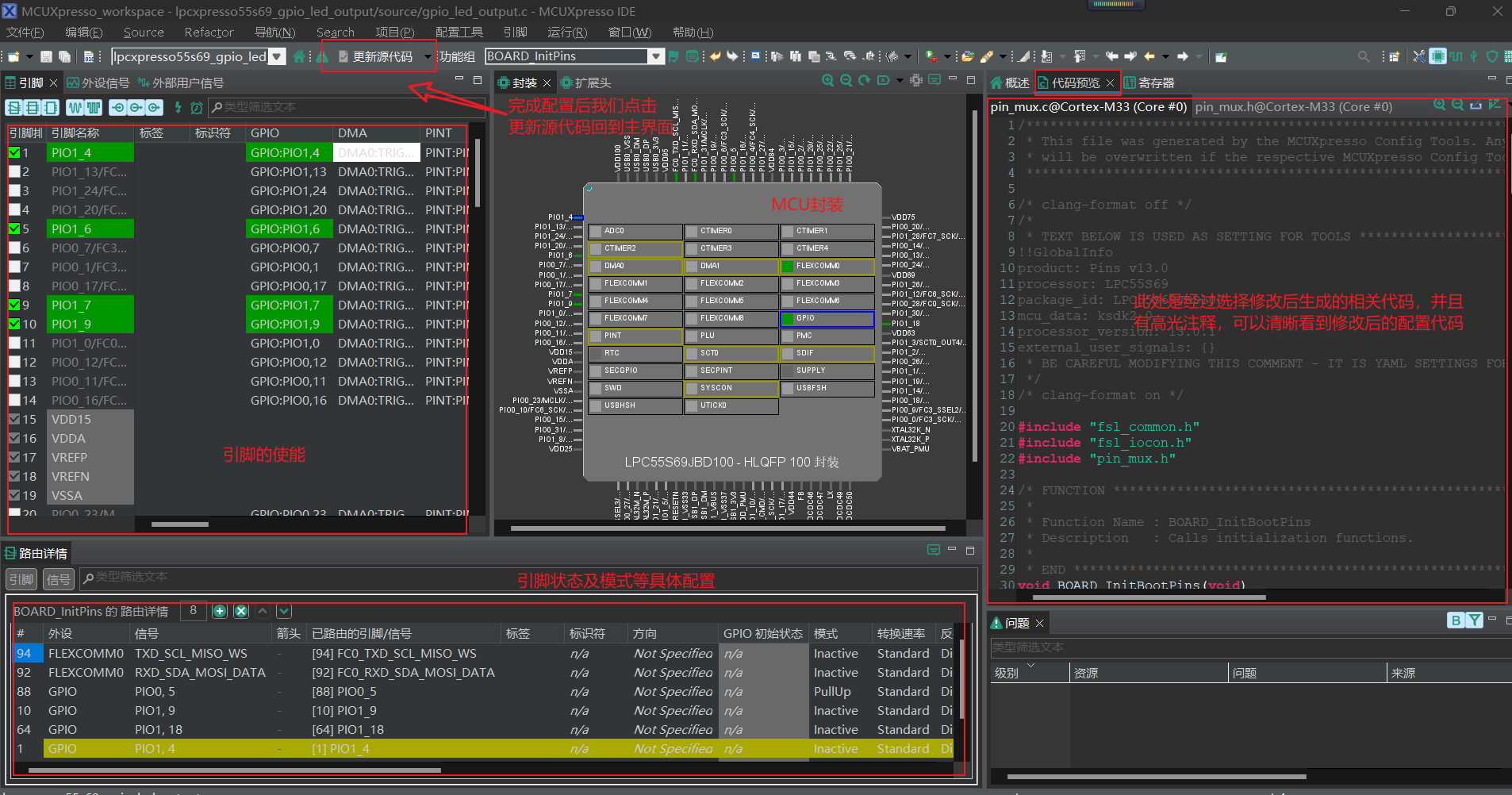
Task: Click the move route up arrow
Action: pyautogui.click(x=263, y=611)
